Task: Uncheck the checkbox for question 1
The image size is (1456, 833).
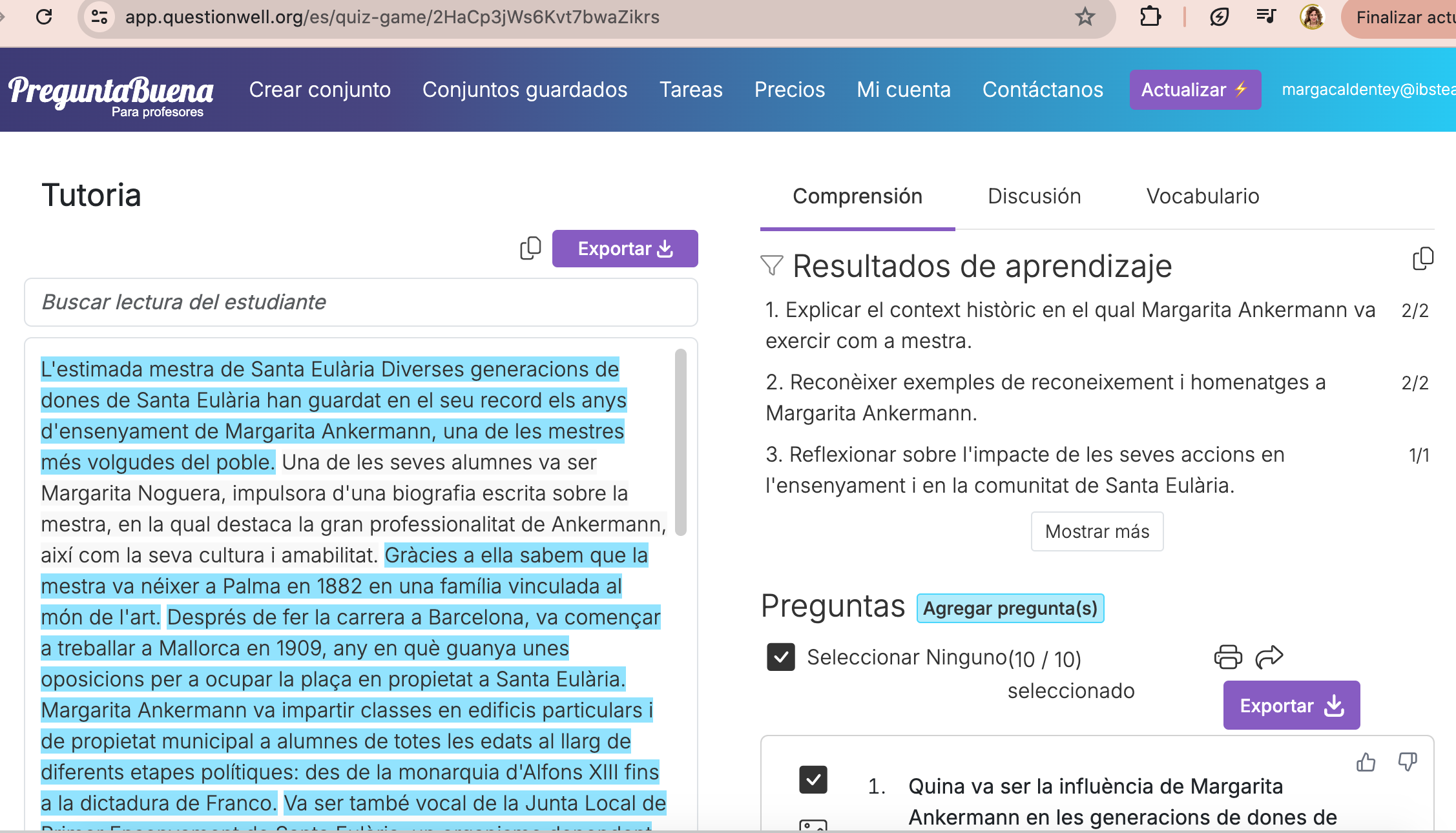Action: (813, 780)
